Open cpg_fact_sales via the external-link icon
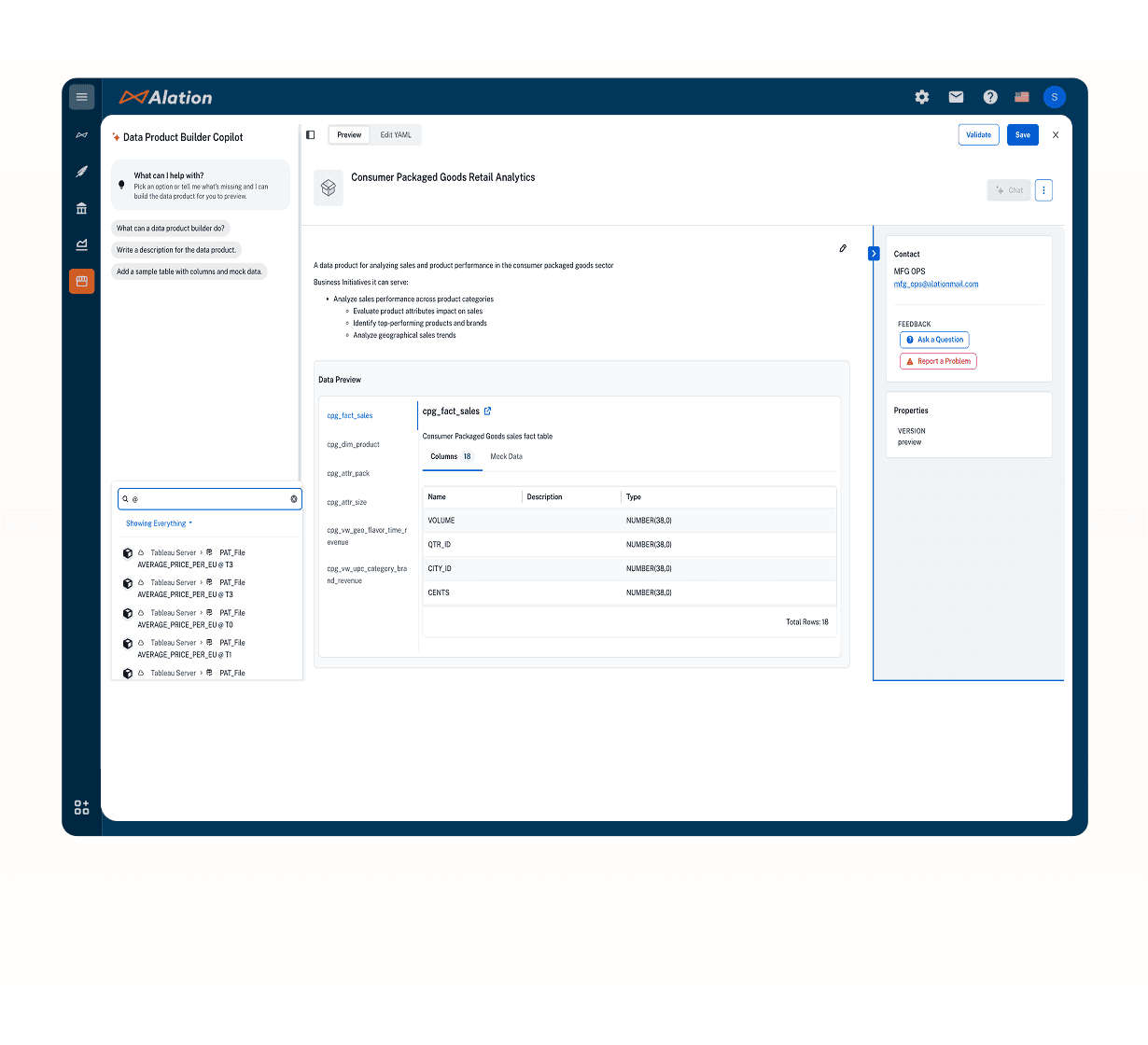1148x1045 pixels. 486,411
